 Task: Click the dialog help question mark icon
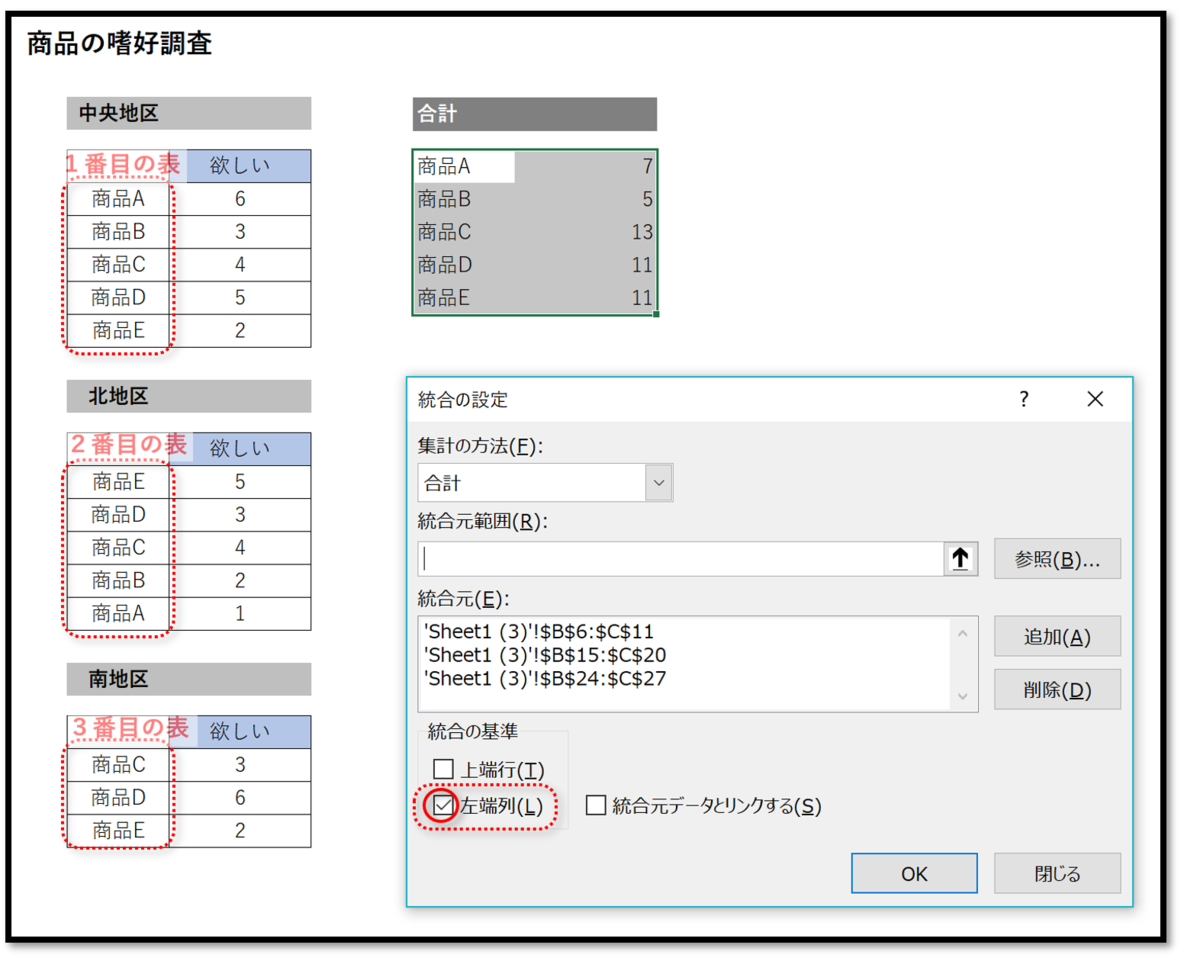pyautogui.click(x=1023, y=399)
